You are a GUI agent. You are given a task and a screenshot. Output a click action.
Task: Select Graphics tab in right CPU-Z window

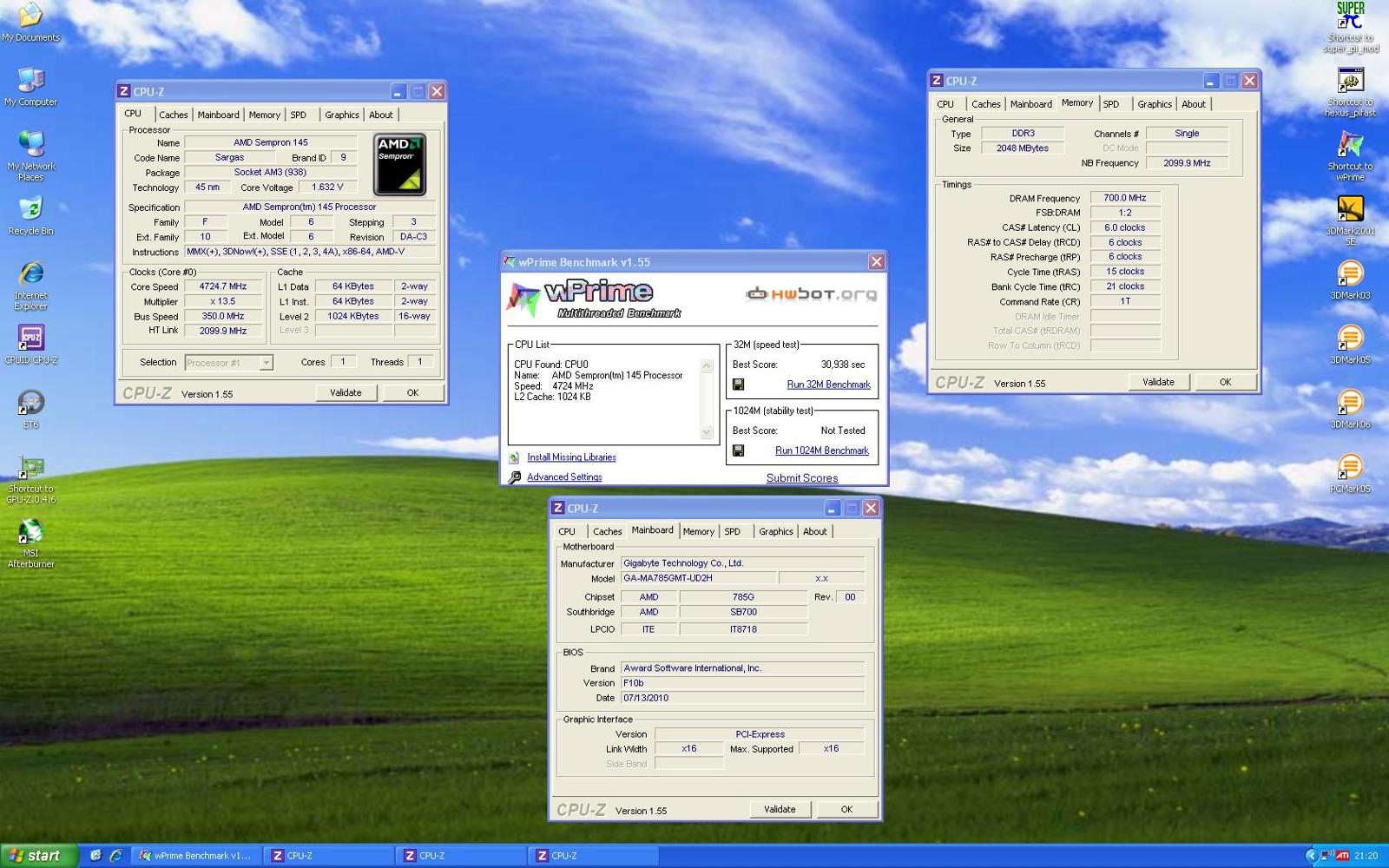point(1154,104)
